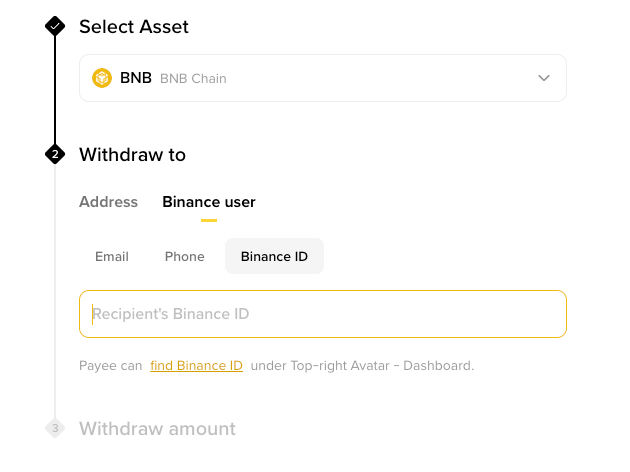
Task: Open the find Binance ID link
Action: pyautogui.click(x=196, y=366)
